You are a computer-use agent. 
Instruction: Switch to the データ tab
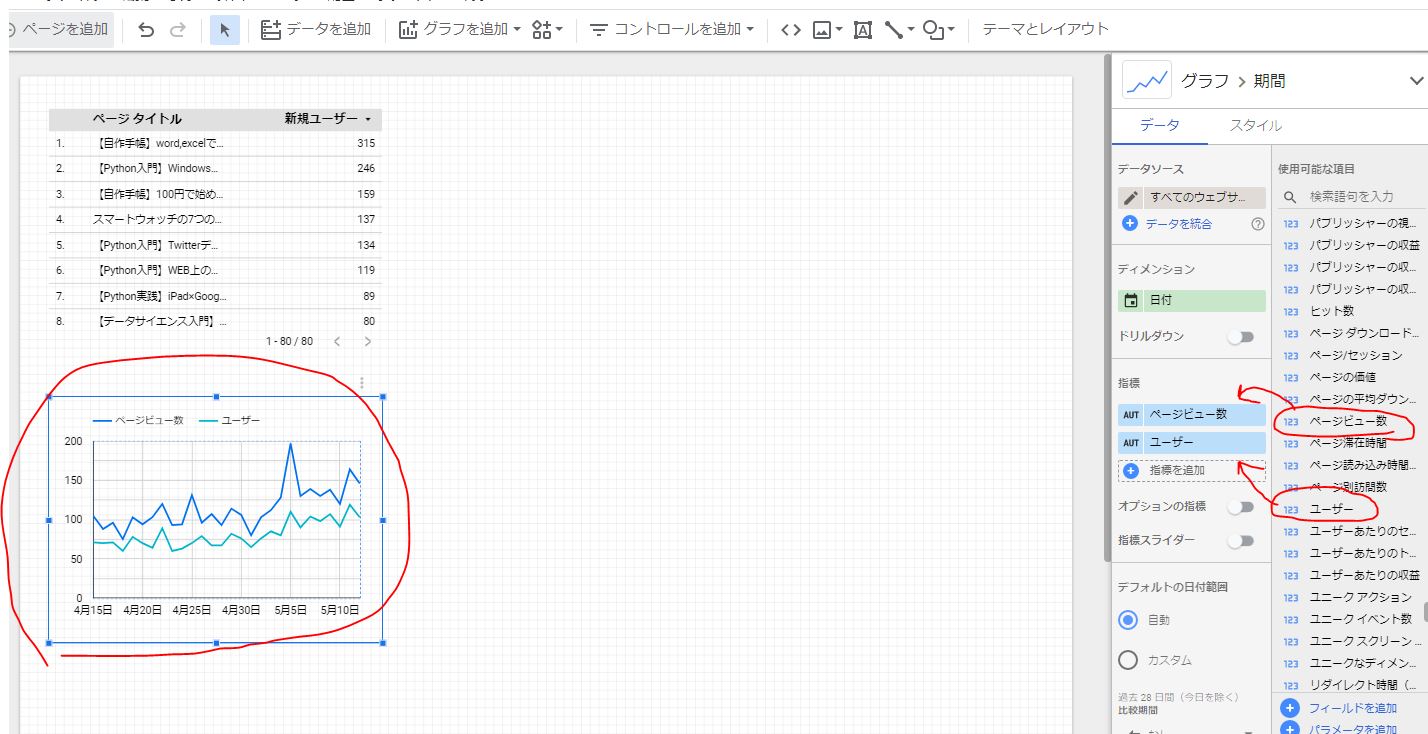point(1159,126)
